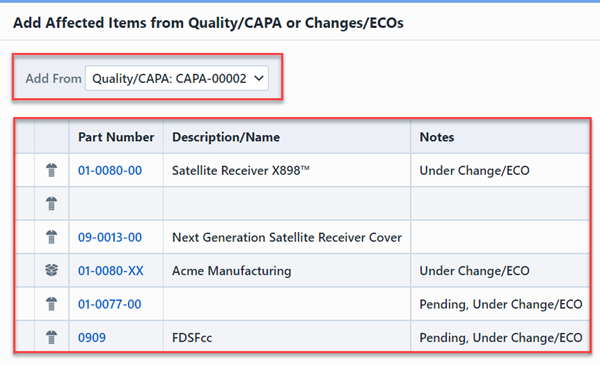The image size is (600, 365).
Task: Click the Add From label
Action: coord(54,78)
